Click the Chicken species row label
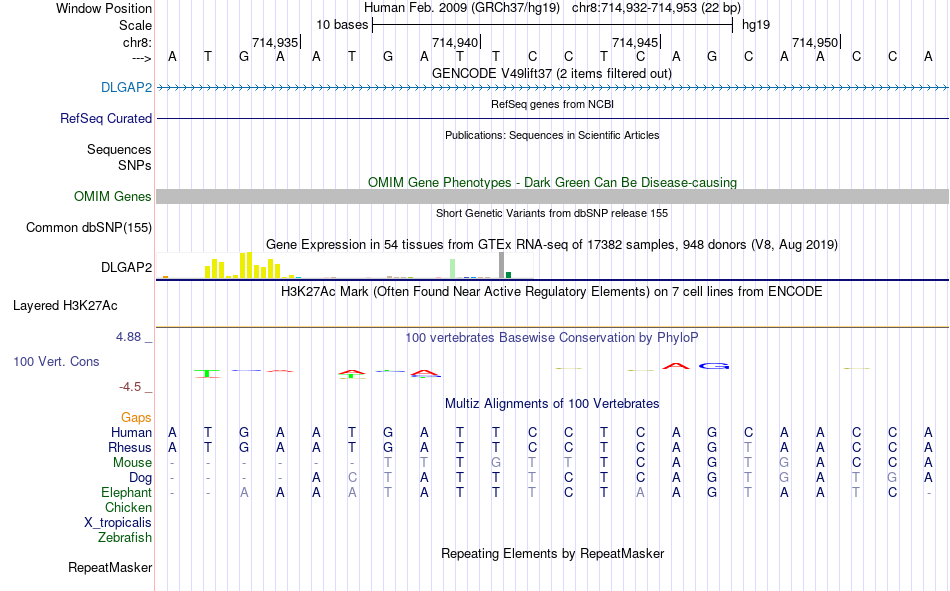 tap(128, 507)
